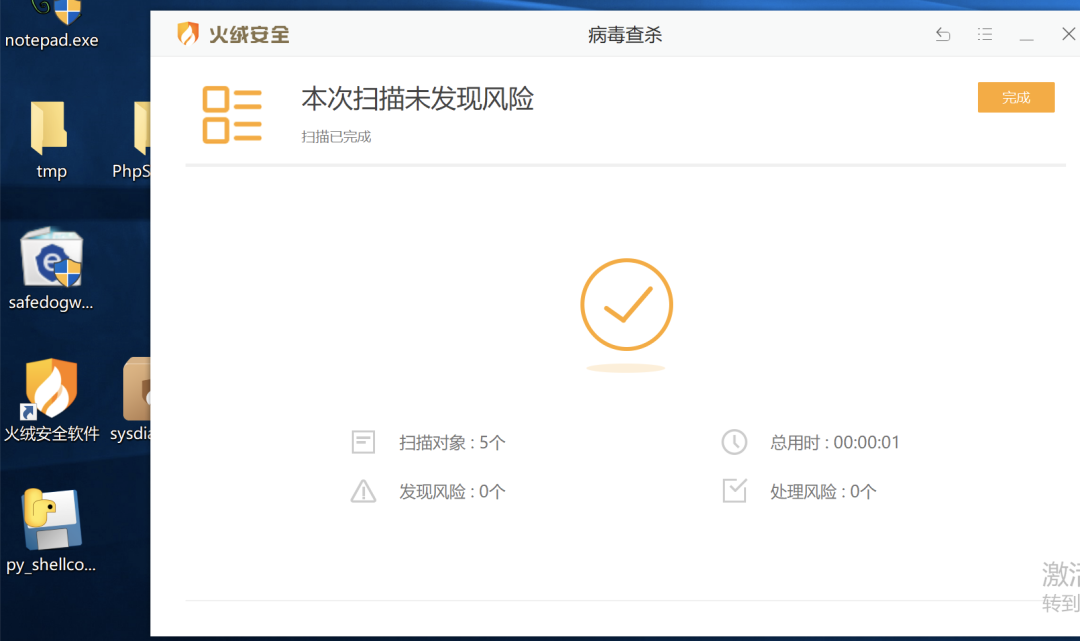This screenshot has width=1080, height=641.
Task: Close the 火绒安全 virus scan window
Action: click(x=1068, y=34)
